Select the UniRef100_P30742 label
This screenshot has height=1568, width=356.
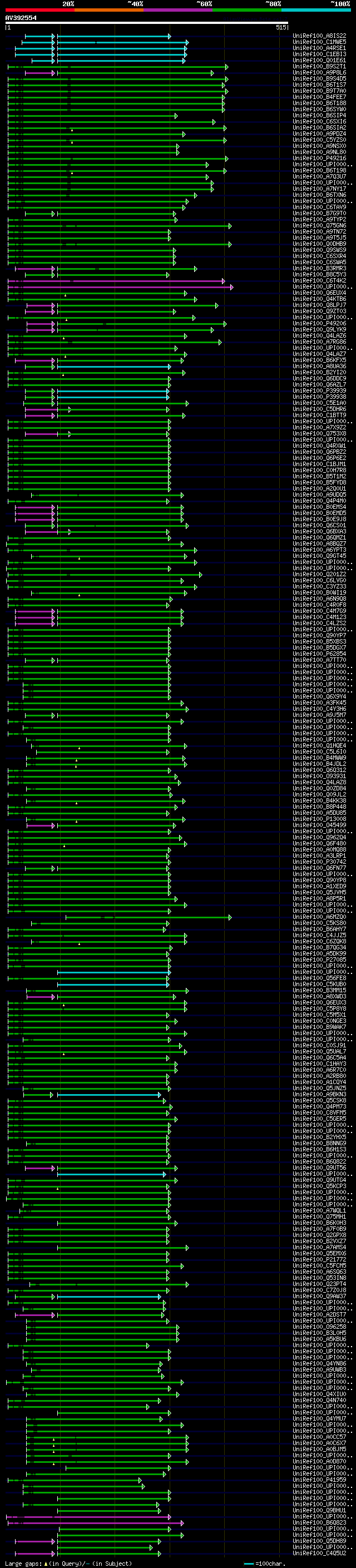click(x=319, y=862)
